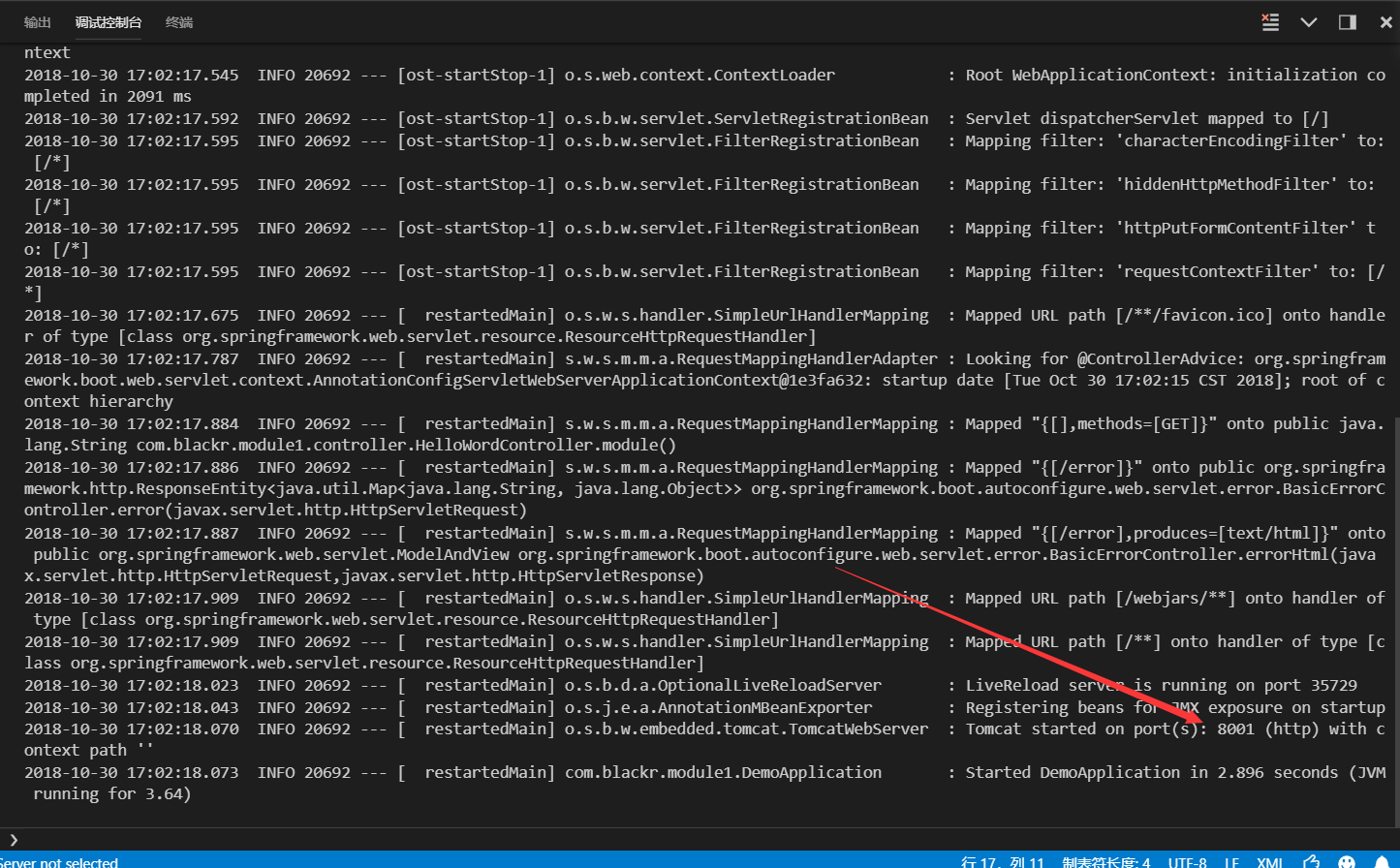Open the feedback smiley icon
Viewport: 1400px width, 868px height.
coord(1347,862)
